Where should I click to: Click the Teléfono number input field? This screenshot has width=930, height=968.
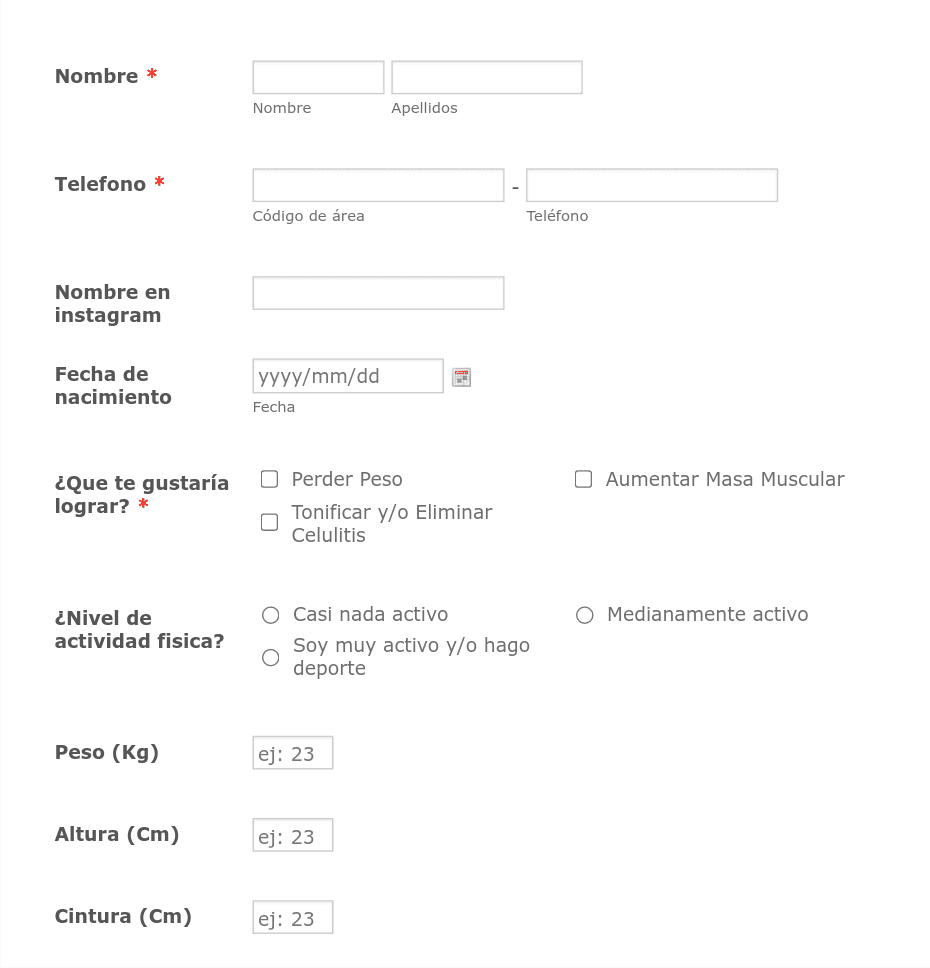651,185
